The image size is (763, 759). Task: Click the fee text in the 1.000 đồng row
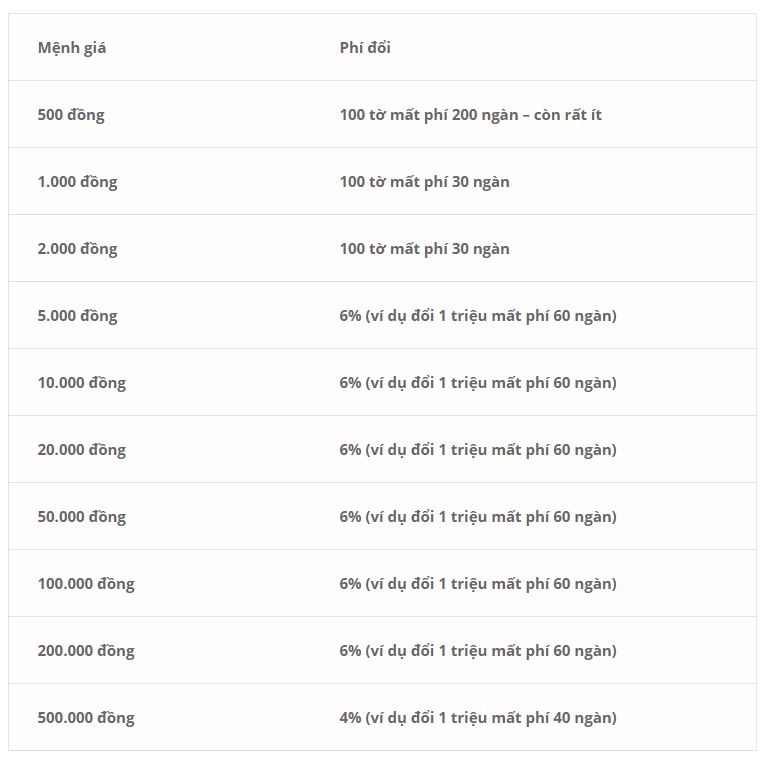tap(424, 182)
